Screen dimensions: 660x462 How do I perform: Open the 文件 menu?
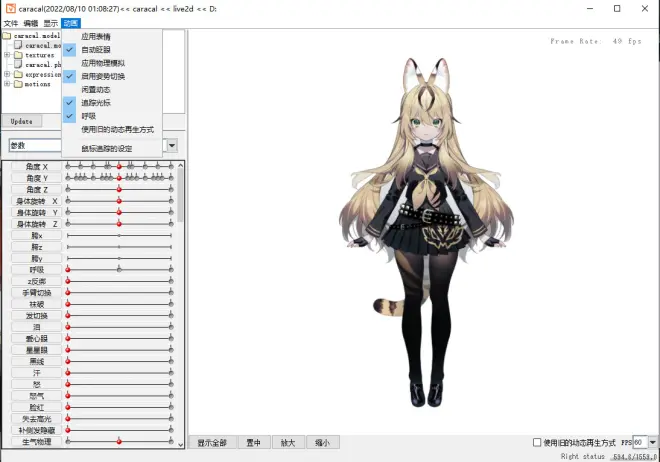(x=11, y=23)
